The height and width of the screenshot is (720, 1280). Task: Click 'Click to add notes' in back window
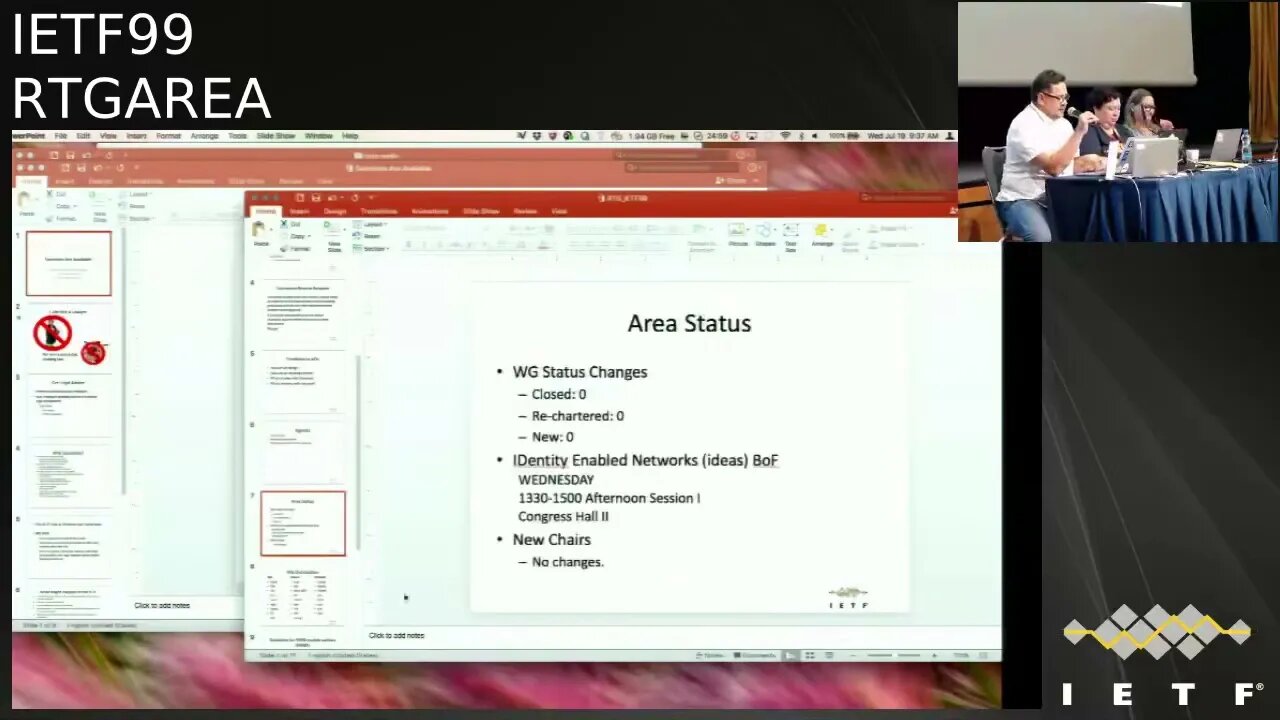click(x=161, y=606)
